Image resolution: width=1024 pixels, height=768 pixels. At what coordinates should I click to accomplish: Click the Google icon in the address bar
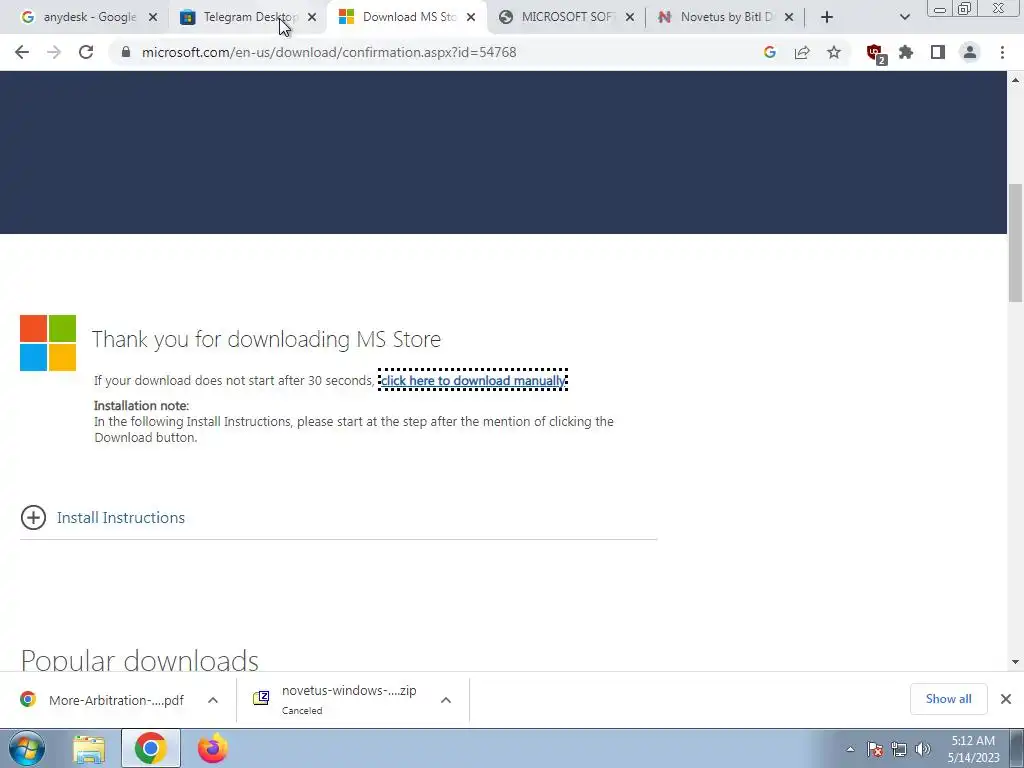(x=769, y=52)
